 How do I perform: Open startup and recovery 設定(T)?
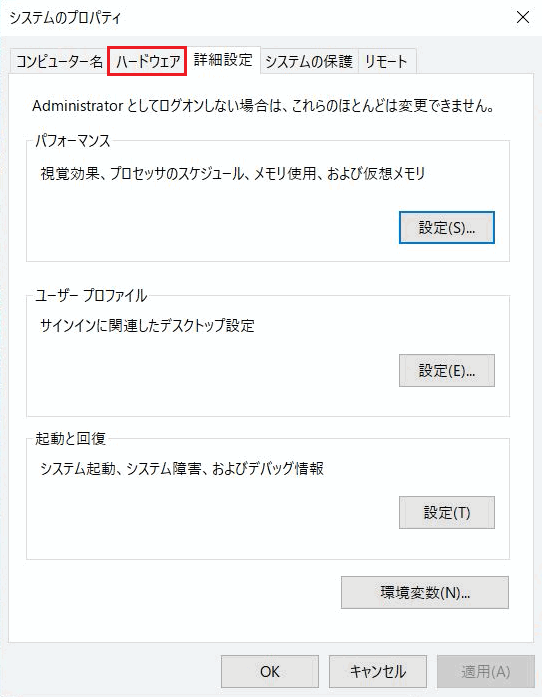coord(446,513)
